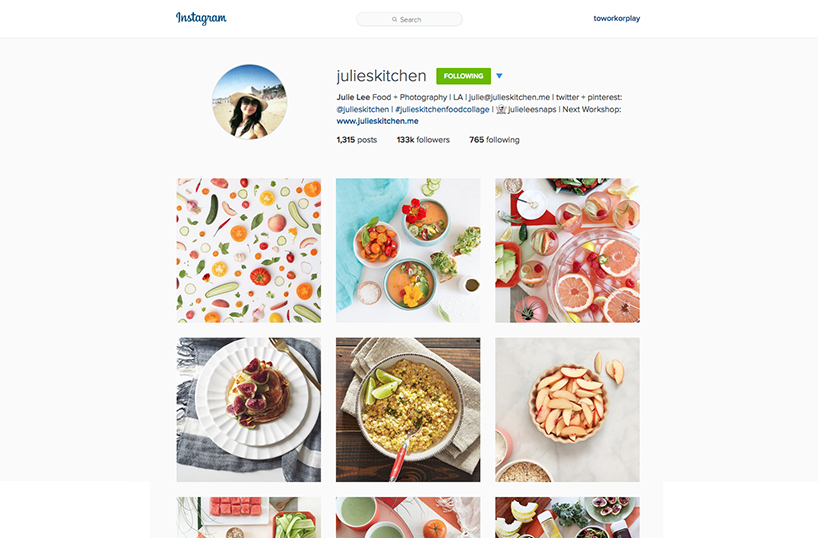Open the grapefruit punch bowl post
The width and height of the screenshot is (818, 538).
pos(567,250)
